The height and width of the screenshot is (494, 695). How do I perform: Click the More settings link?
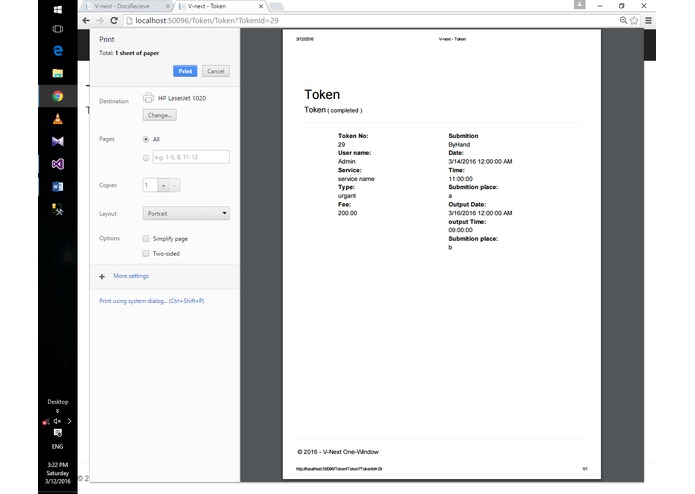pos(131,276)
